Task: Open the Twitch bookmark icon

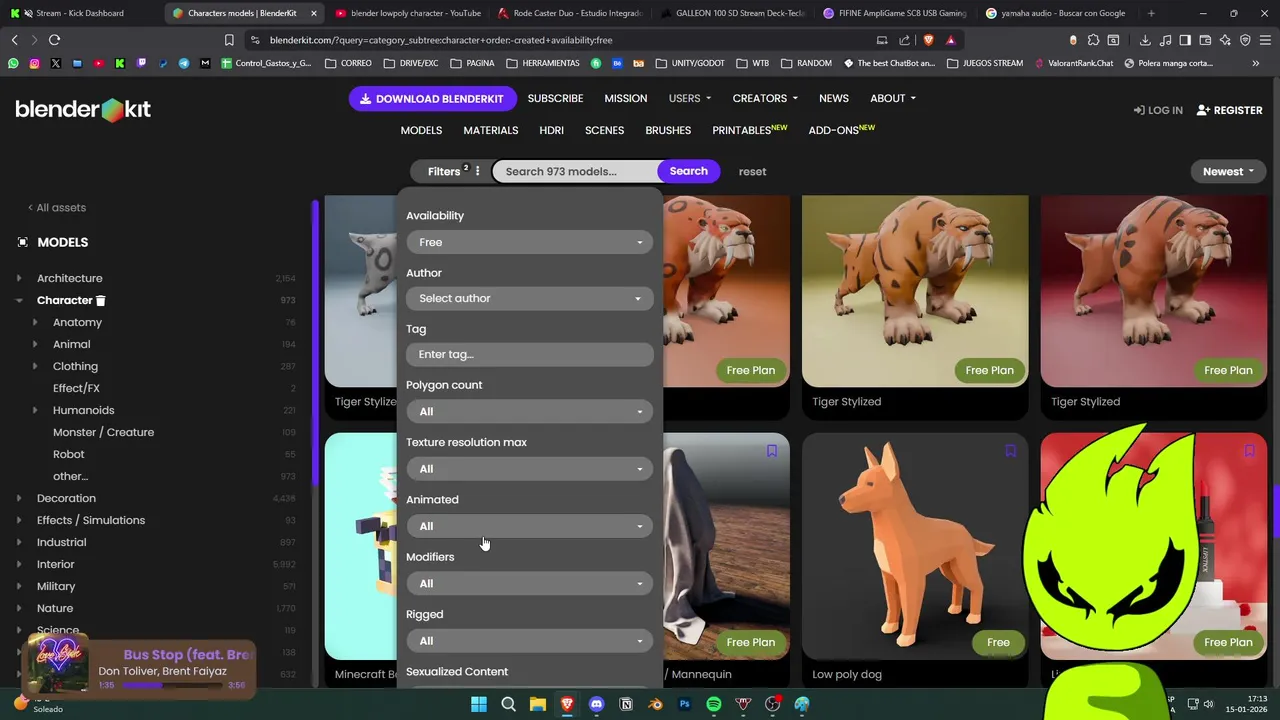Action: 141,63
